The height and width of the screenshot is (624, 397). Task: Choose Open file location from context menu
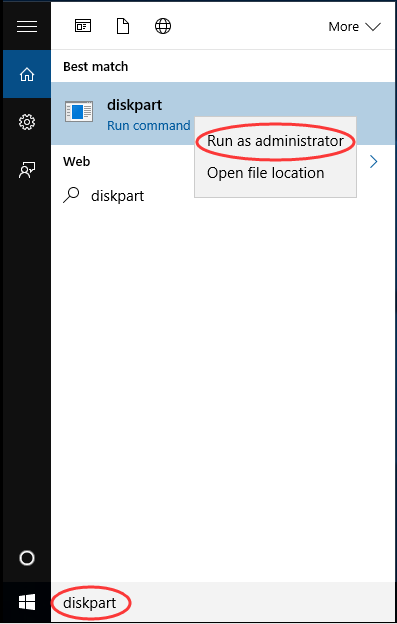coord(265,173)
